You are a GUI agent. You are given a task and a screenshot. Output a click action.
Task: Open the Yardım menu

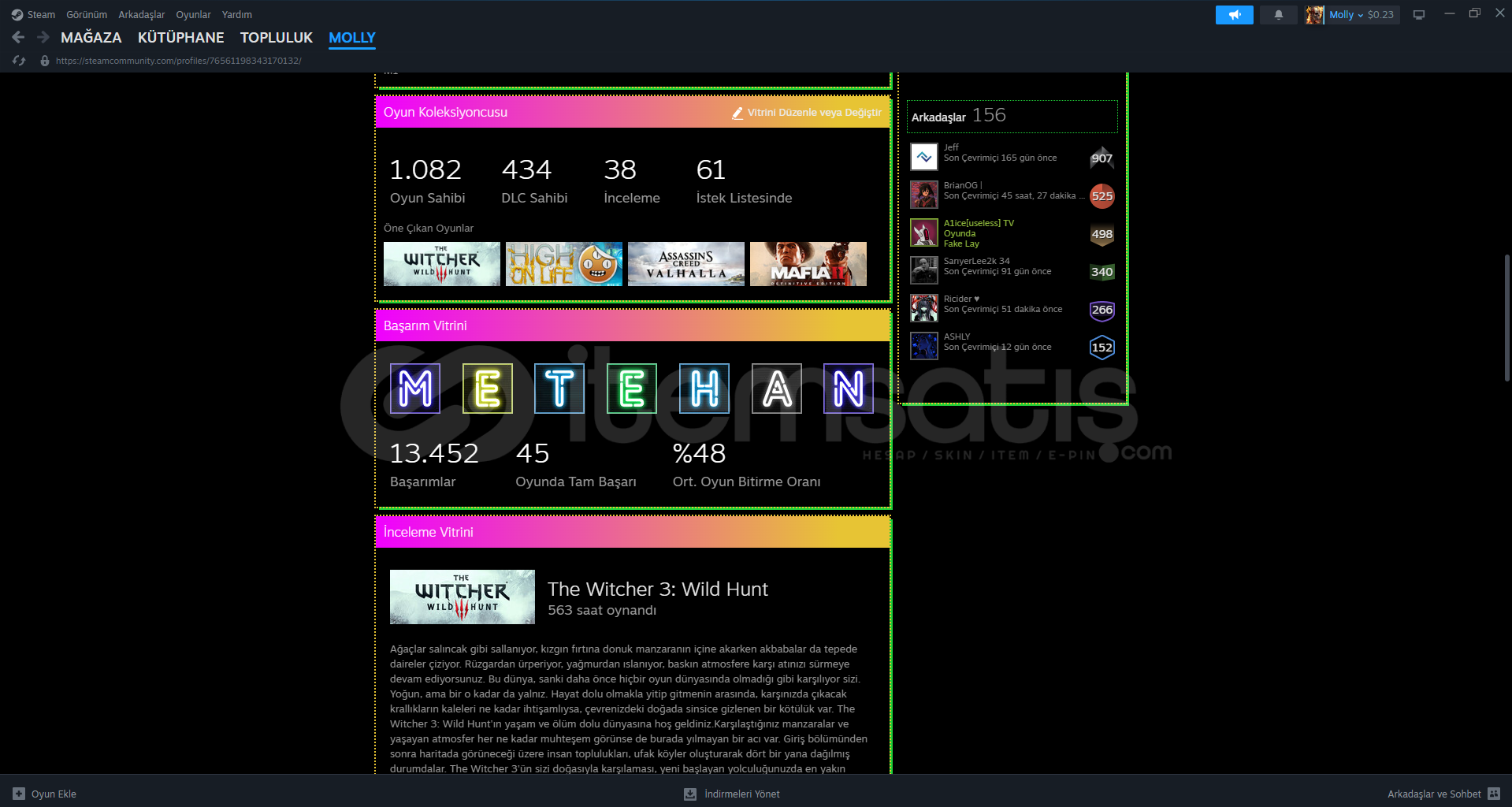pyautogui.click(x=237, y=15)
